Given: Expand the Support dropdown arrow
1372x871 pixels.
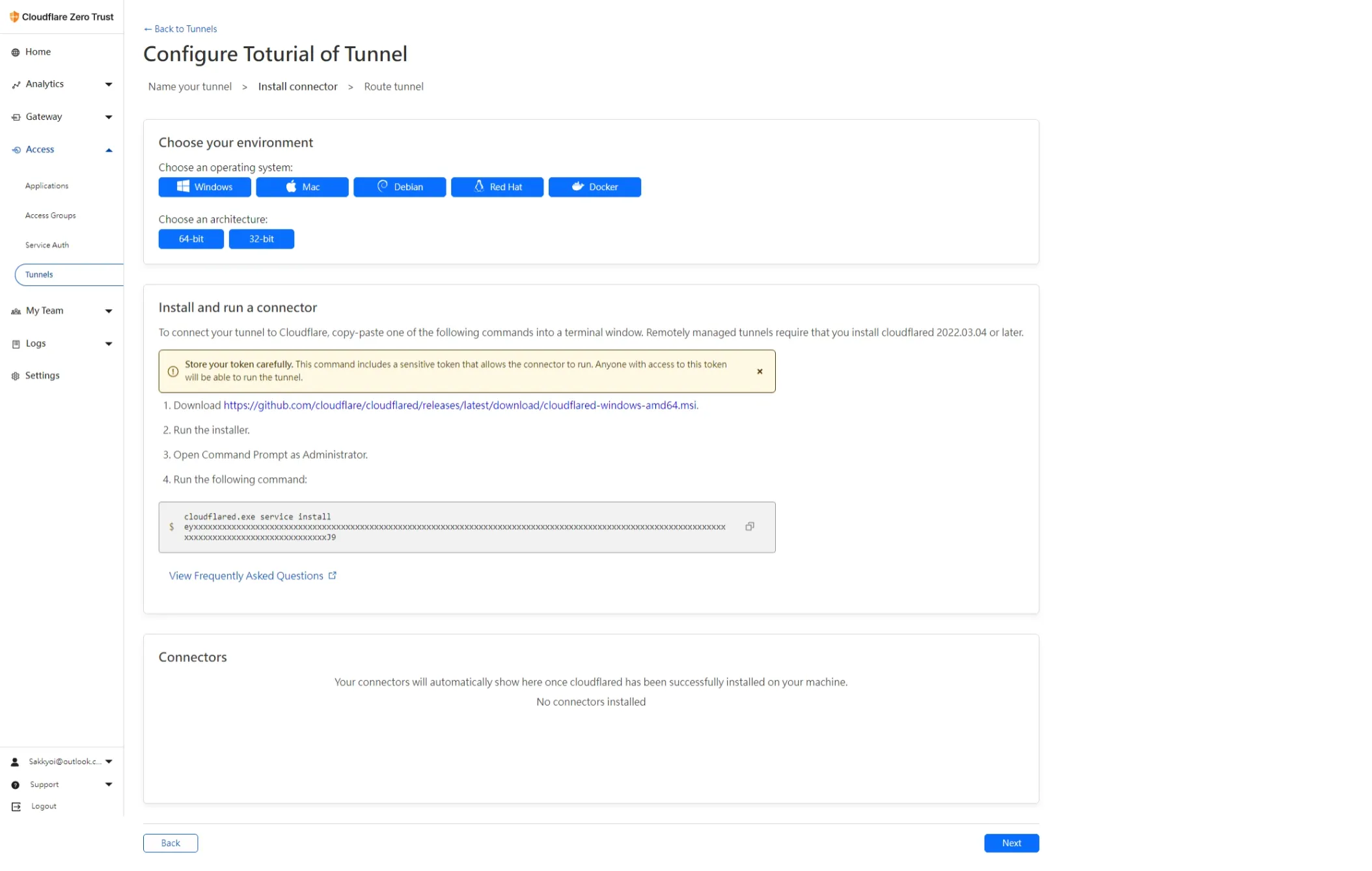Looking at the screenshot, I should point(109,784).
